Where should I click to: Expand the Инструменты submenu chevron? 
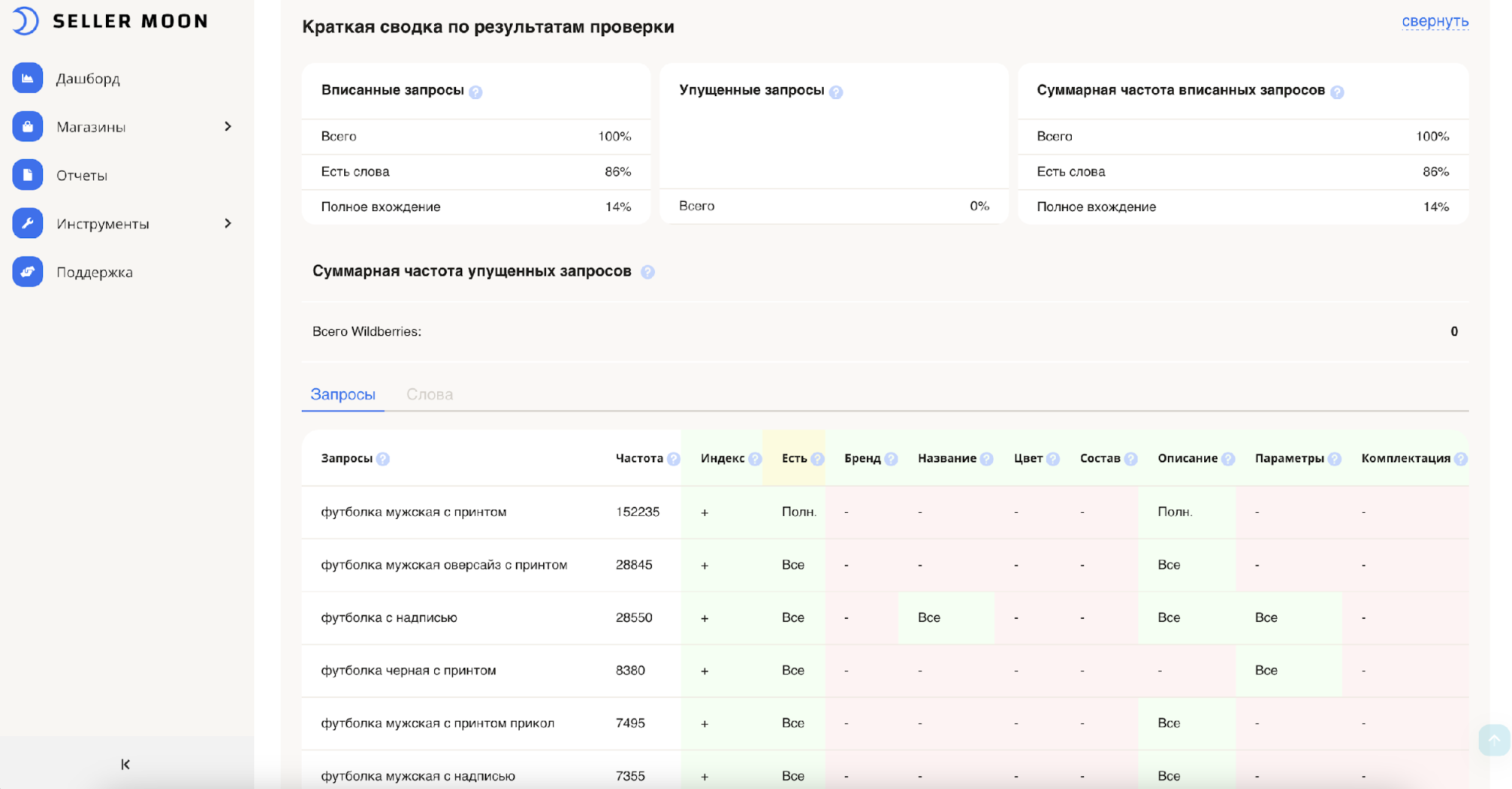click(228, 223)
